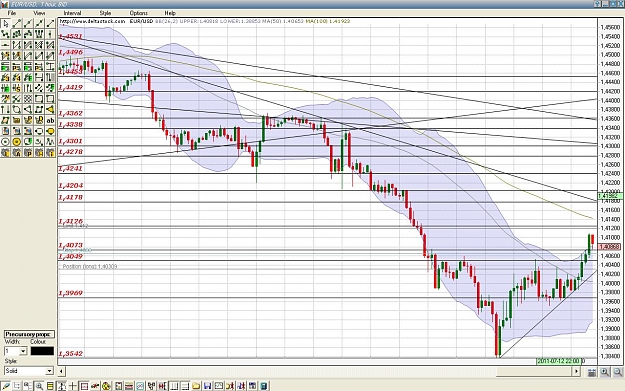The image size is (625, 391).
Task: Click yellow-and-red globe icon in bottom toolbar
Action: [106, 386]
